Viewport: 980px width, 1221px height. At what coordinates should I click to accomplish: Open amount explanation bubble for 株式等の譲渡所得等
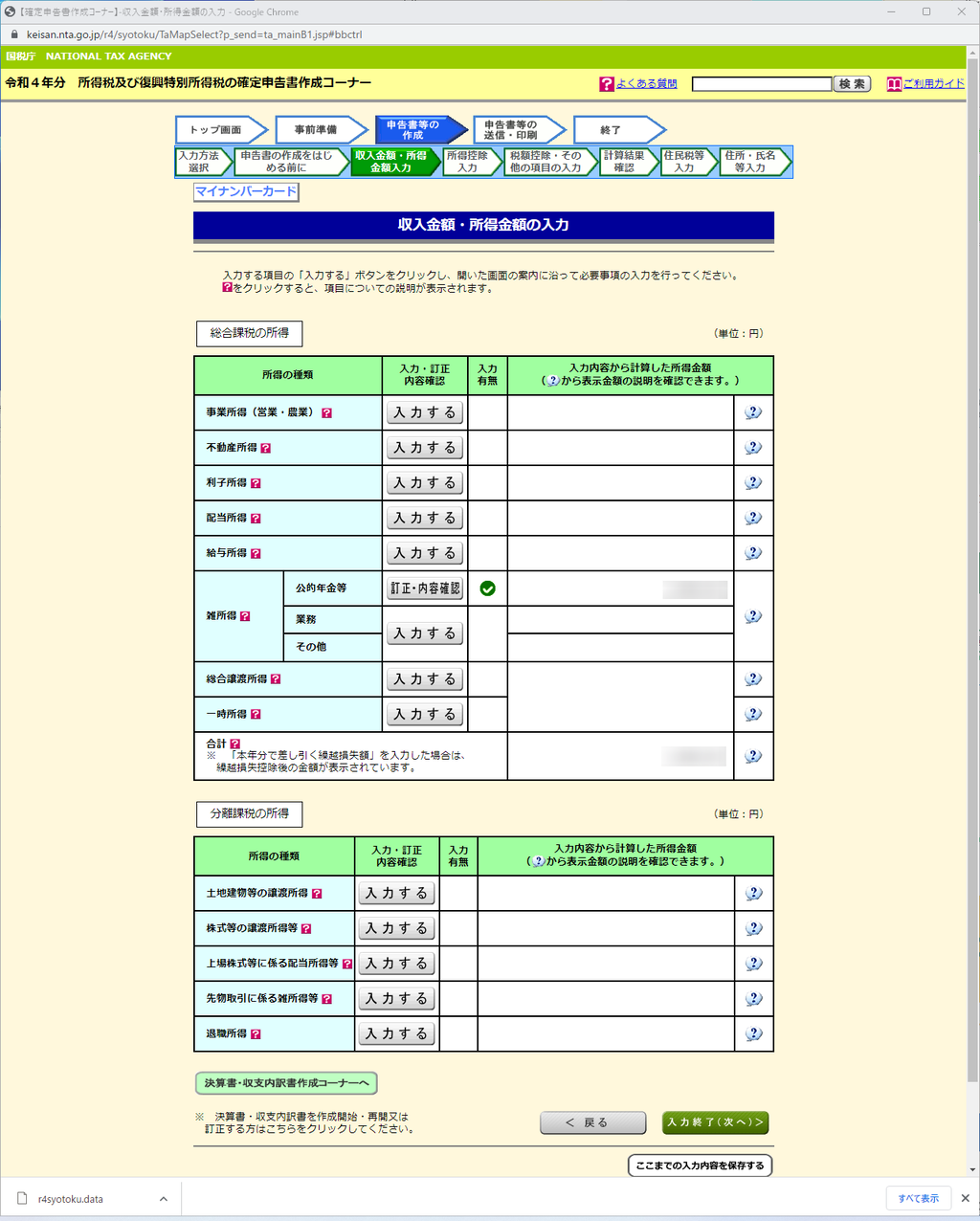coord(753,928)
